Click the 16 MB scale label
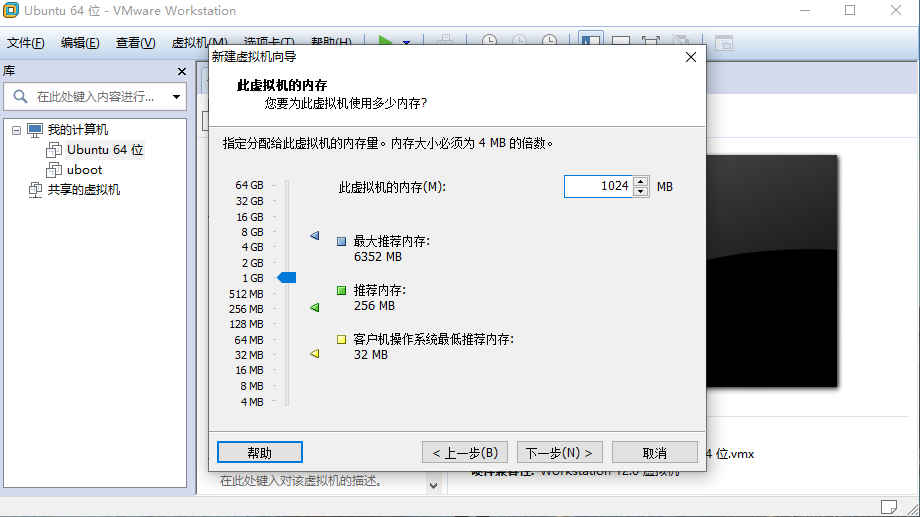This screenshot has width=920, height=517. pyautogui.click(x=249, y=370)
